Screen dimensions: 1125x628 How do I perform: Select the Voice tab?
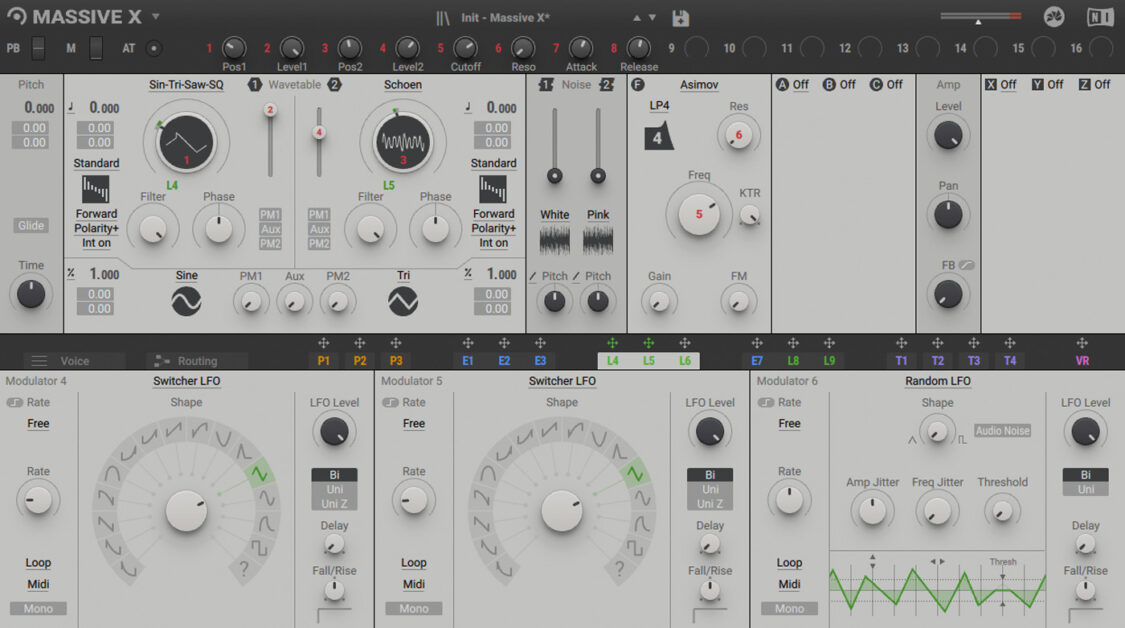point(75,360)
